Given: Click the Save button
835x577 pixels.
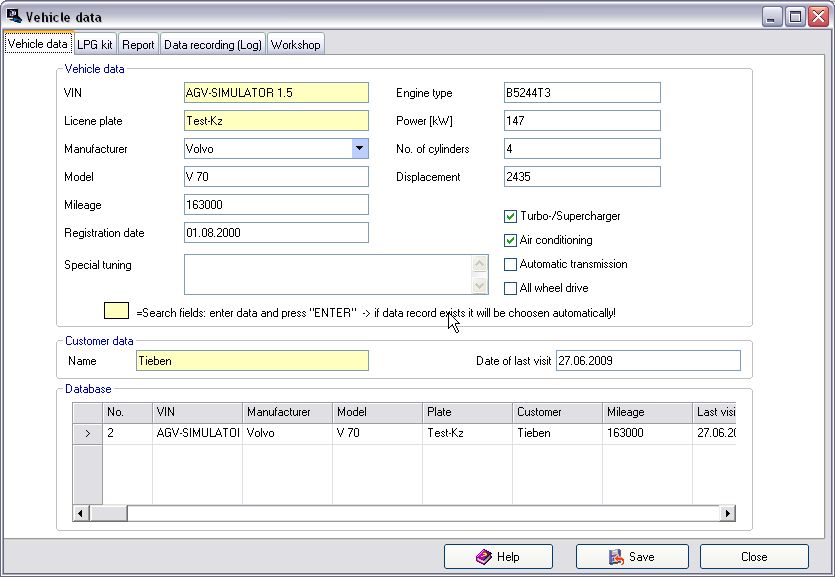Looking at the screenshot, I should (632, 557).
